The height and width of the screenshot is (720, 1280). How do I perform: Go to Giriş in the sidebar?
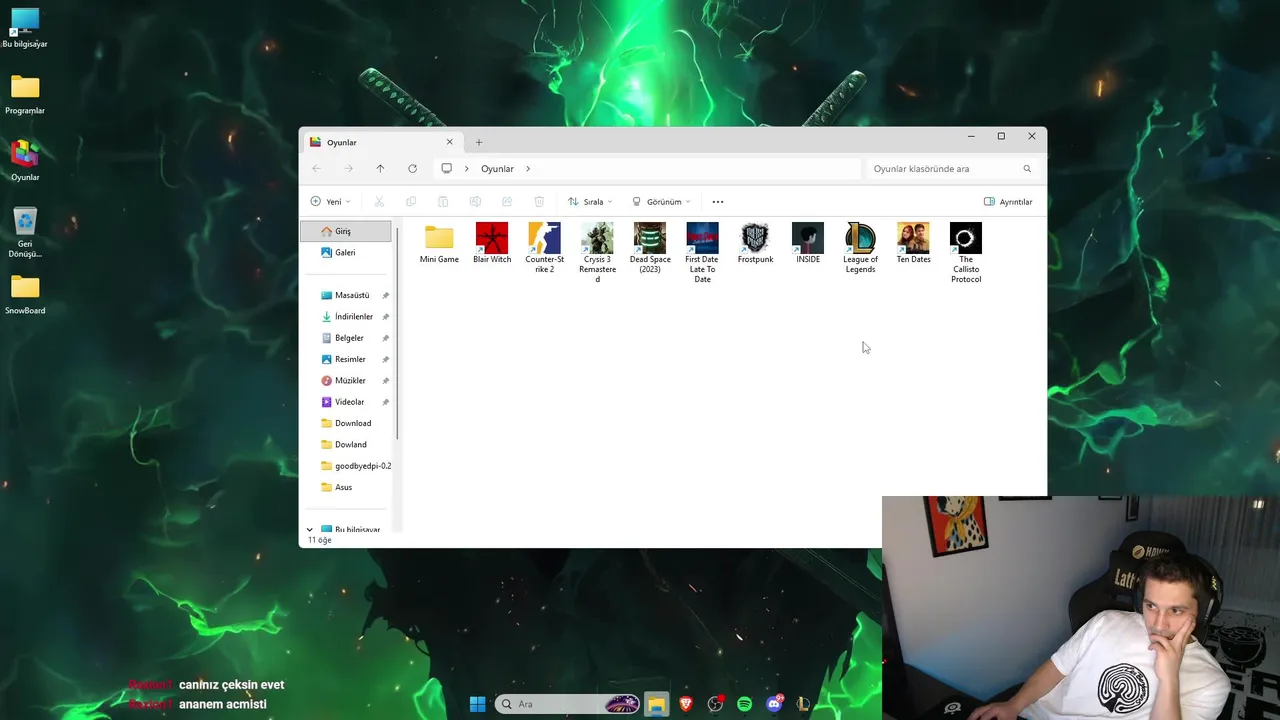coord(346,231)
